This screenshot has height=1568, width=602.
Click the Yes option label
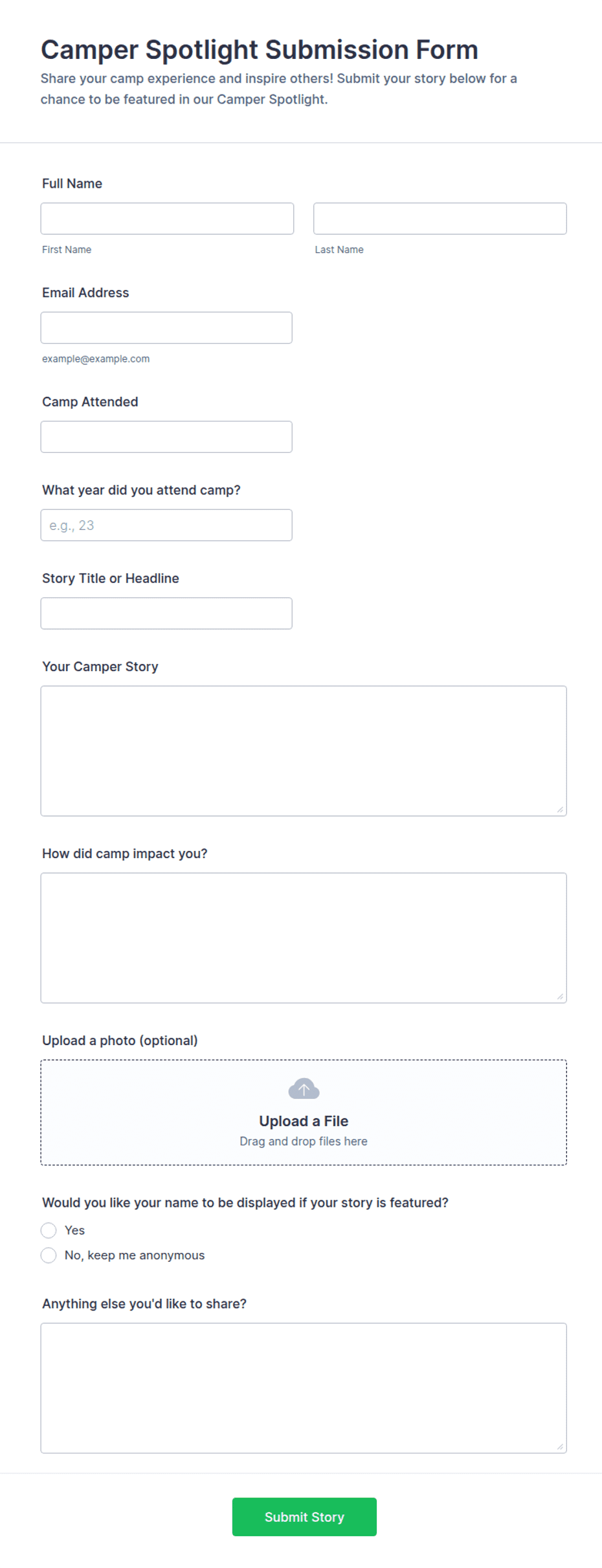(x=74, y=1230)
